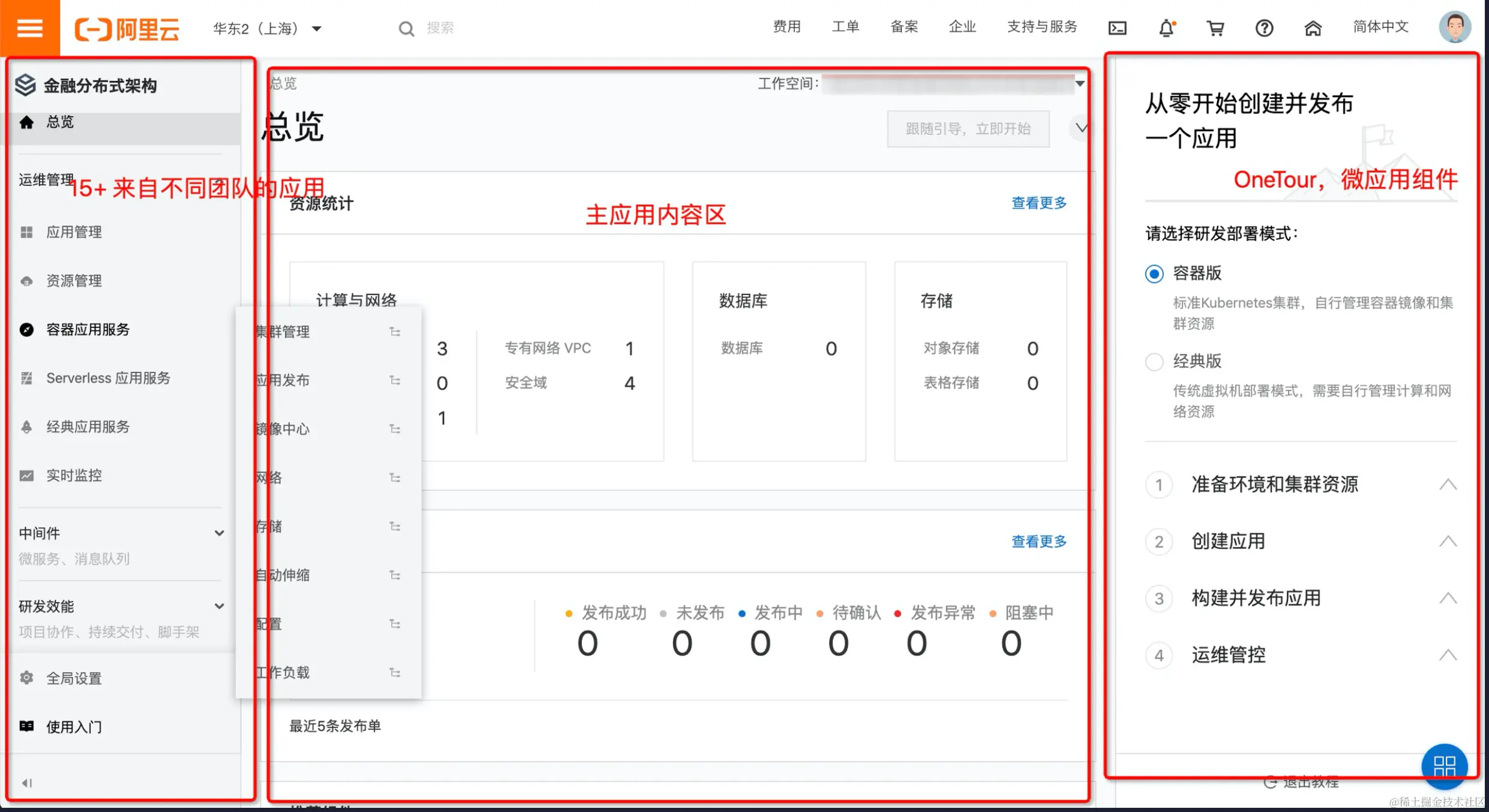Click the blue floating grid button
Screen dimensions: 1489x812
1444,766
